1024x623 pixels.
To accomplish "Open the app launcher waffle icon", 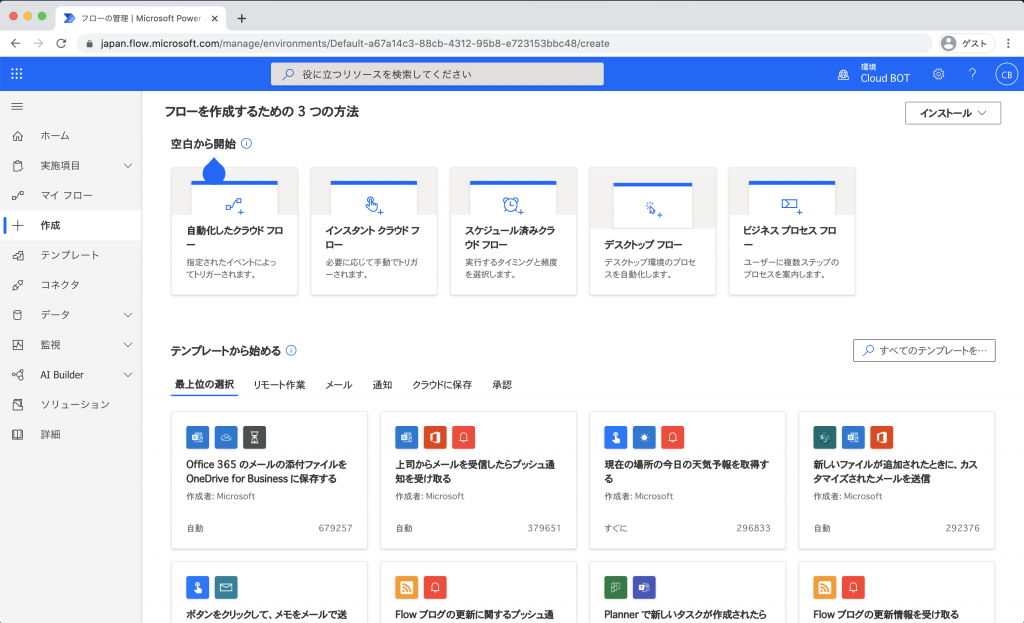I will point(17,74).
